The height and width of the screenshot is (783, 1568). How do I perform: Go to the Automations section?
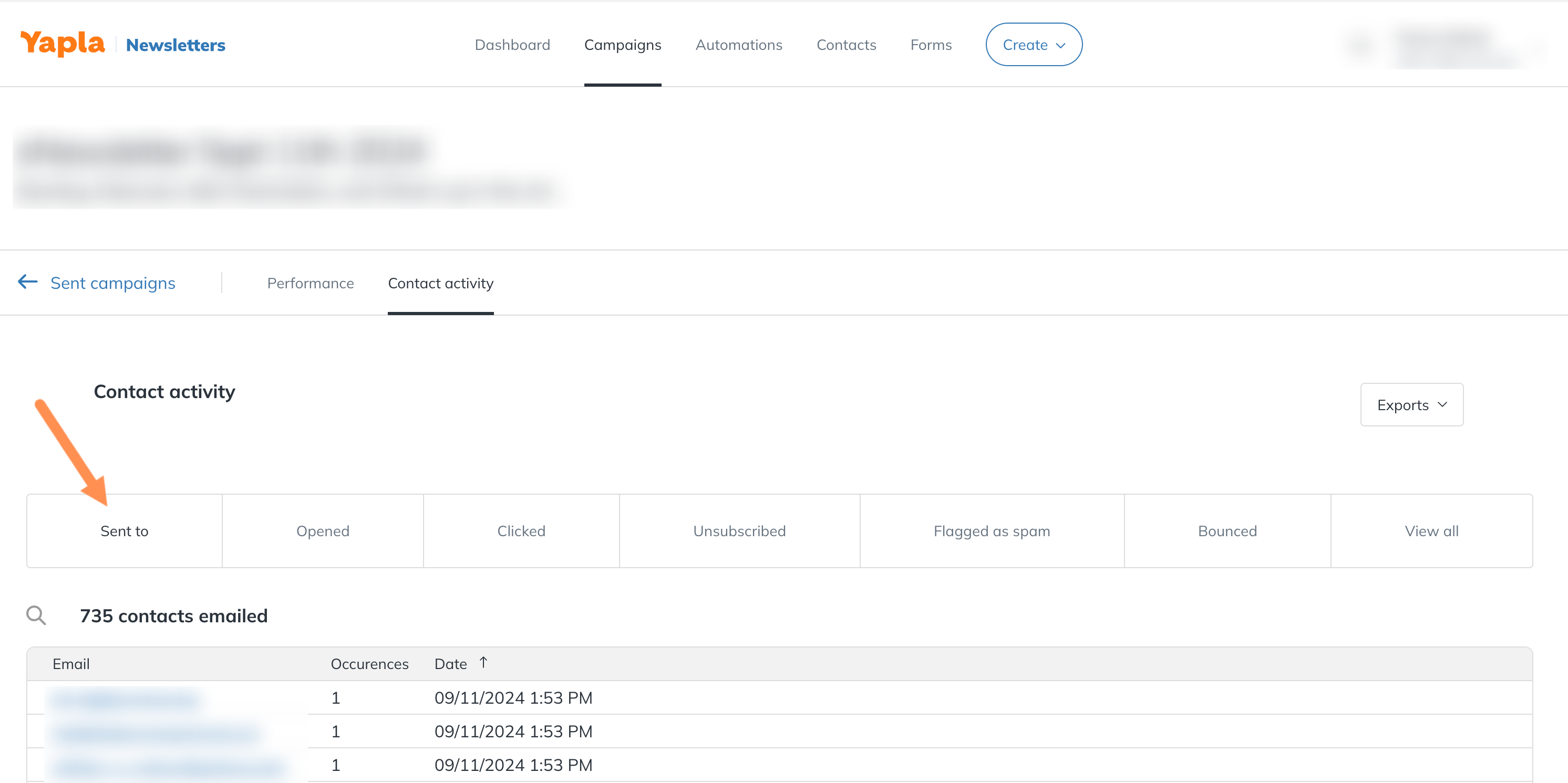(x=738, y=45)
